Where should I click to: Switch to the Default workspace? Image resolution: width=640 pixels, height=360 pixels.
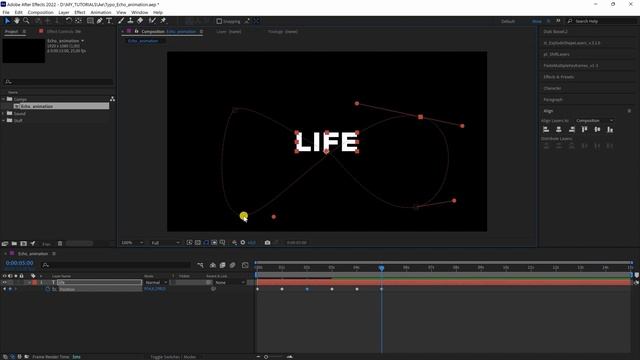tap(508, 21)
